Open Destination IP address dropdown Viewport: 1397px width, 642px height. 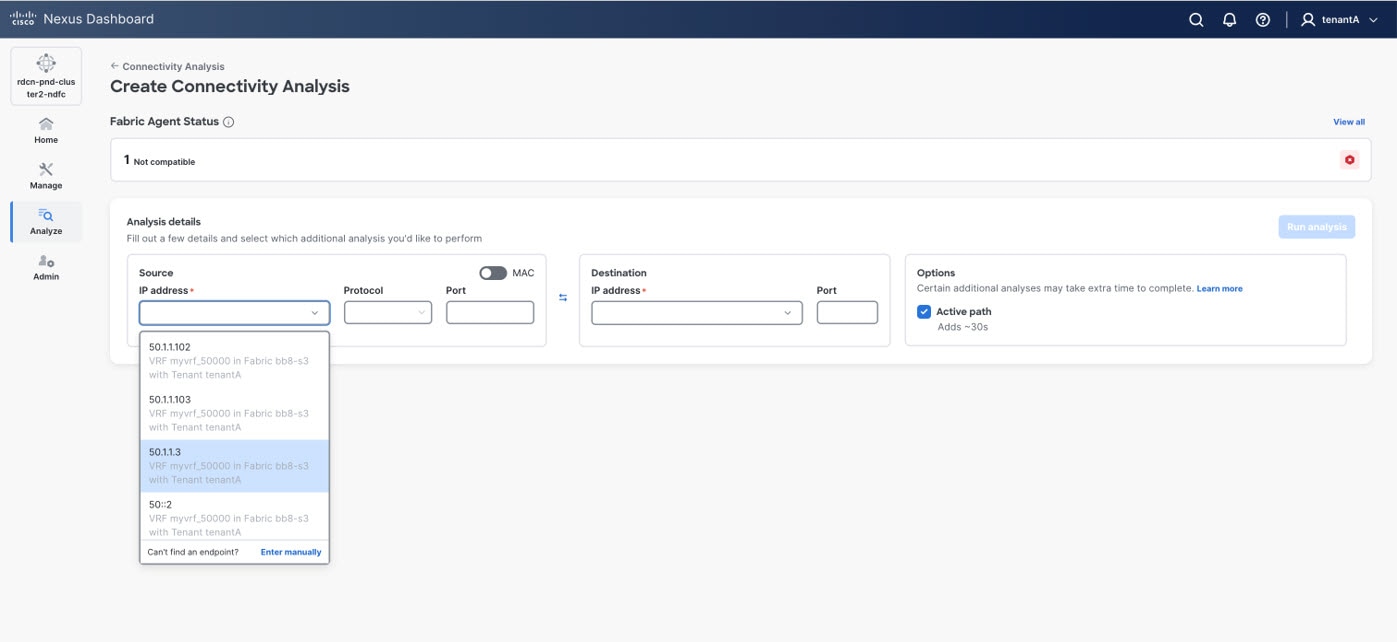pos(696,313)
